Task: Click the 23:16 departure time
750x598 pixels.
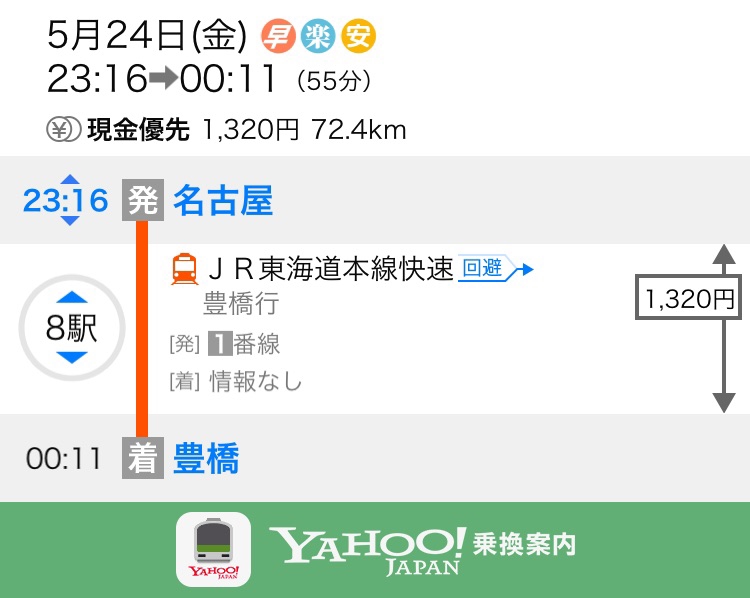Action: pyautogui.click(x=66, y=200)
